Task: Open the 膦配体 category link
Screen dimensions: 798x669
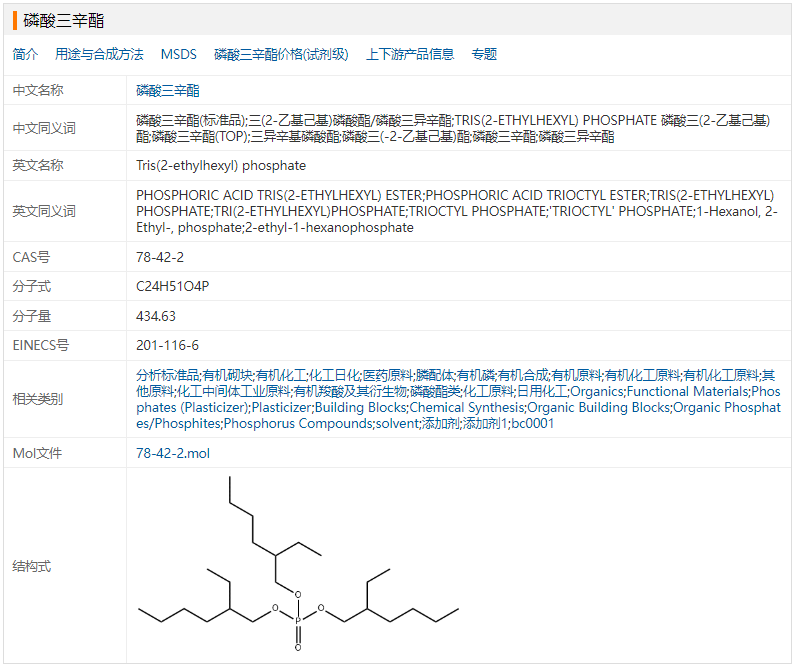Action: (435, 375)
